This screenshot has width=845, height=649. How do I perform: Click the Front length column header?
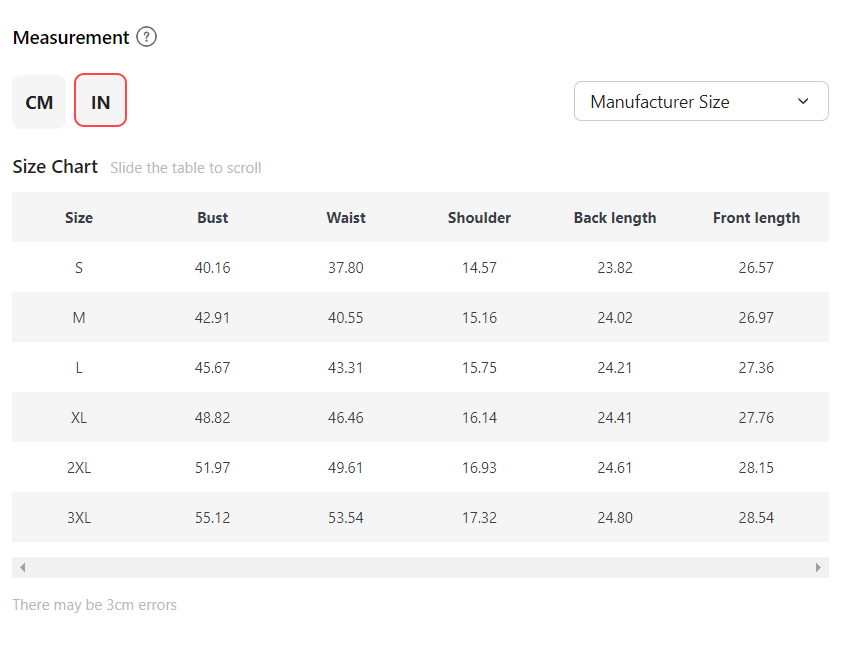point(756,218)
